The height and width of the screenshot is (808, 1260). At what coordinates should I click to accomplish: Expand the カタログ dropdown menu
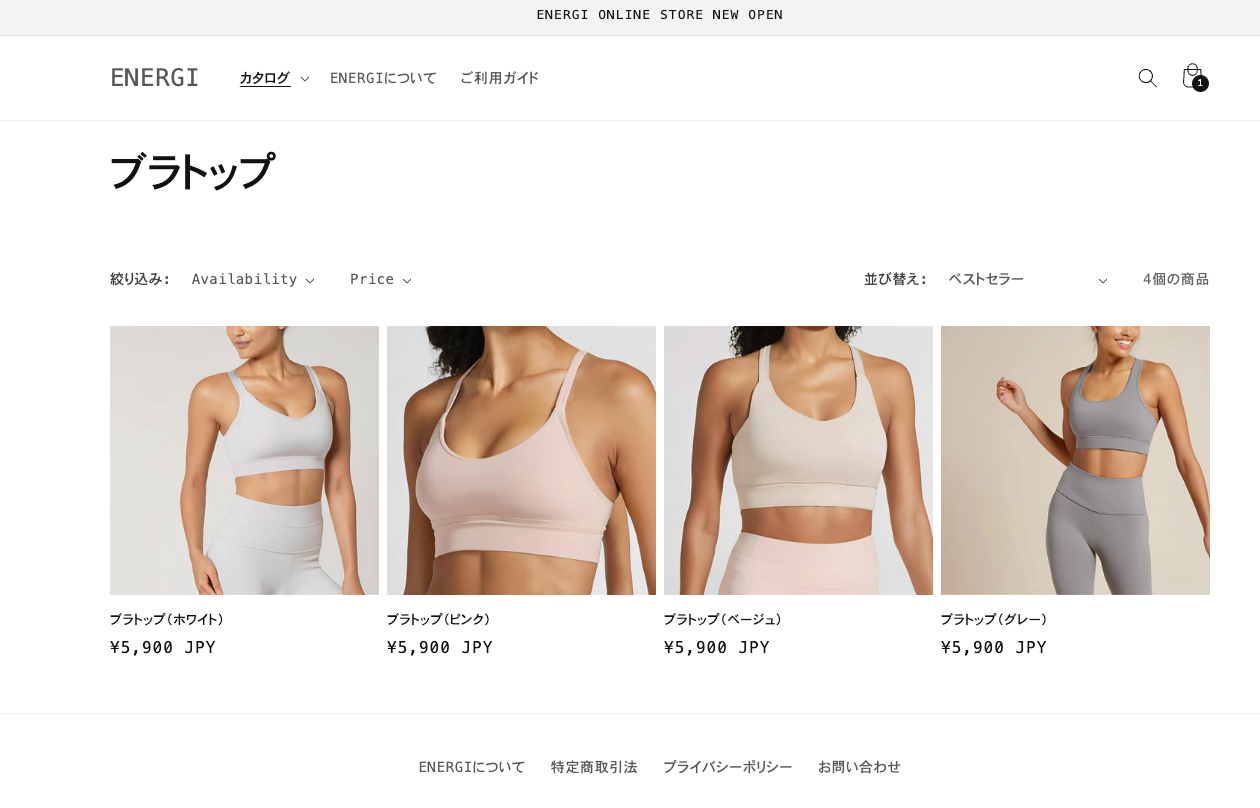coord(274,78)
